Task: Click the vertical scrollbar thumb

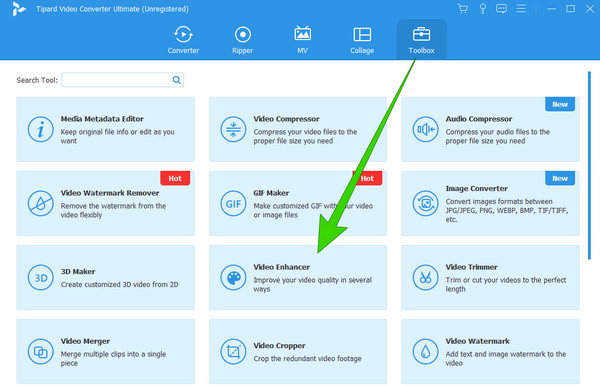Action: pyautogui.click(x=589, y=165)
